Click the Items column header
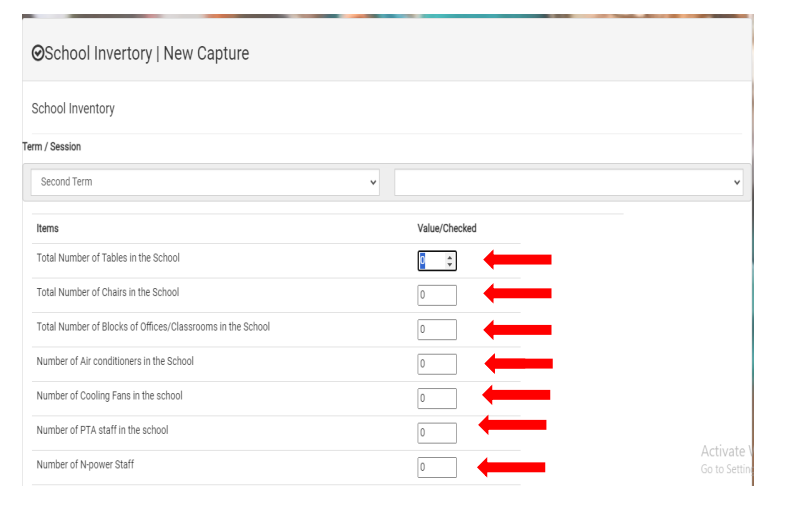 48,229
